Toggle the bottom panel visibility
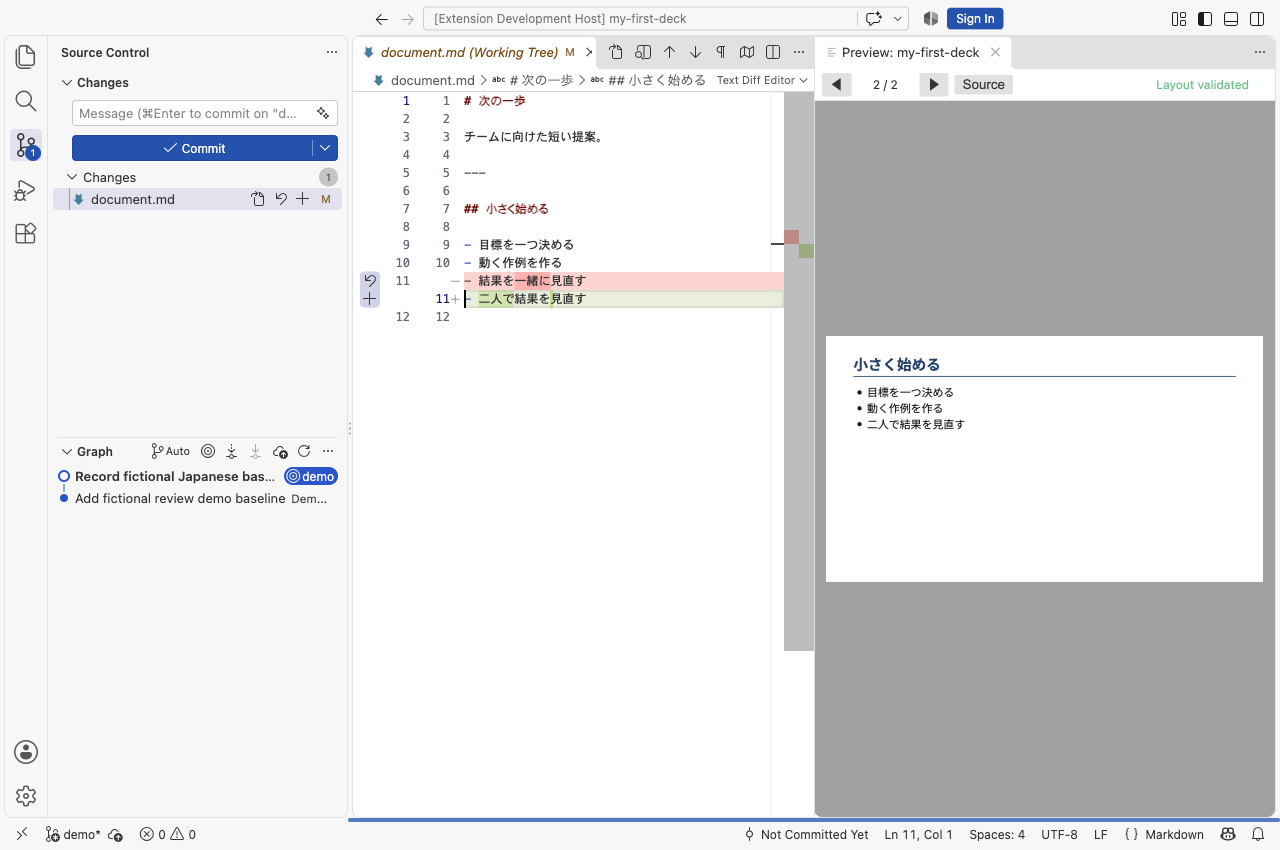 pos(1231,19)
